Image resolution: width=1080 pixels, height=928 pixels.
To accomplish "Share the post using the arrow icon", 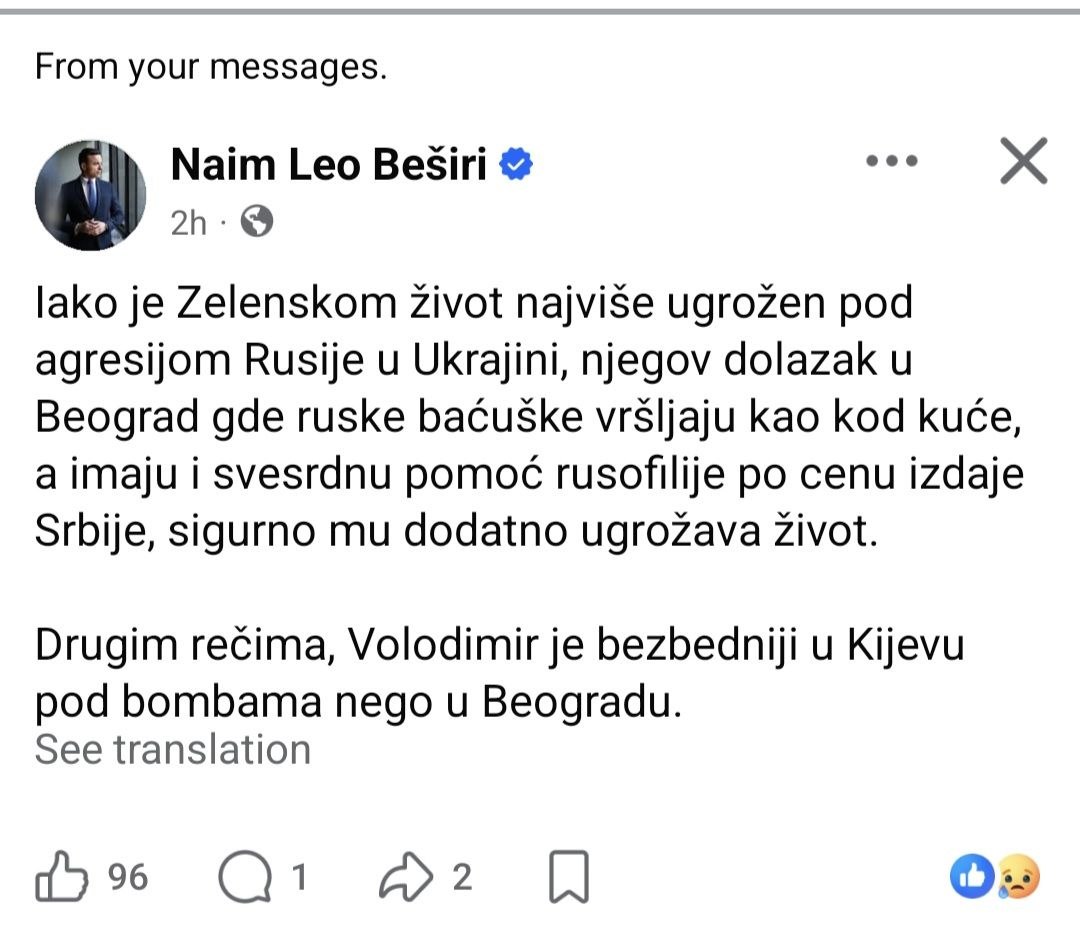I will tap(406, 877).
